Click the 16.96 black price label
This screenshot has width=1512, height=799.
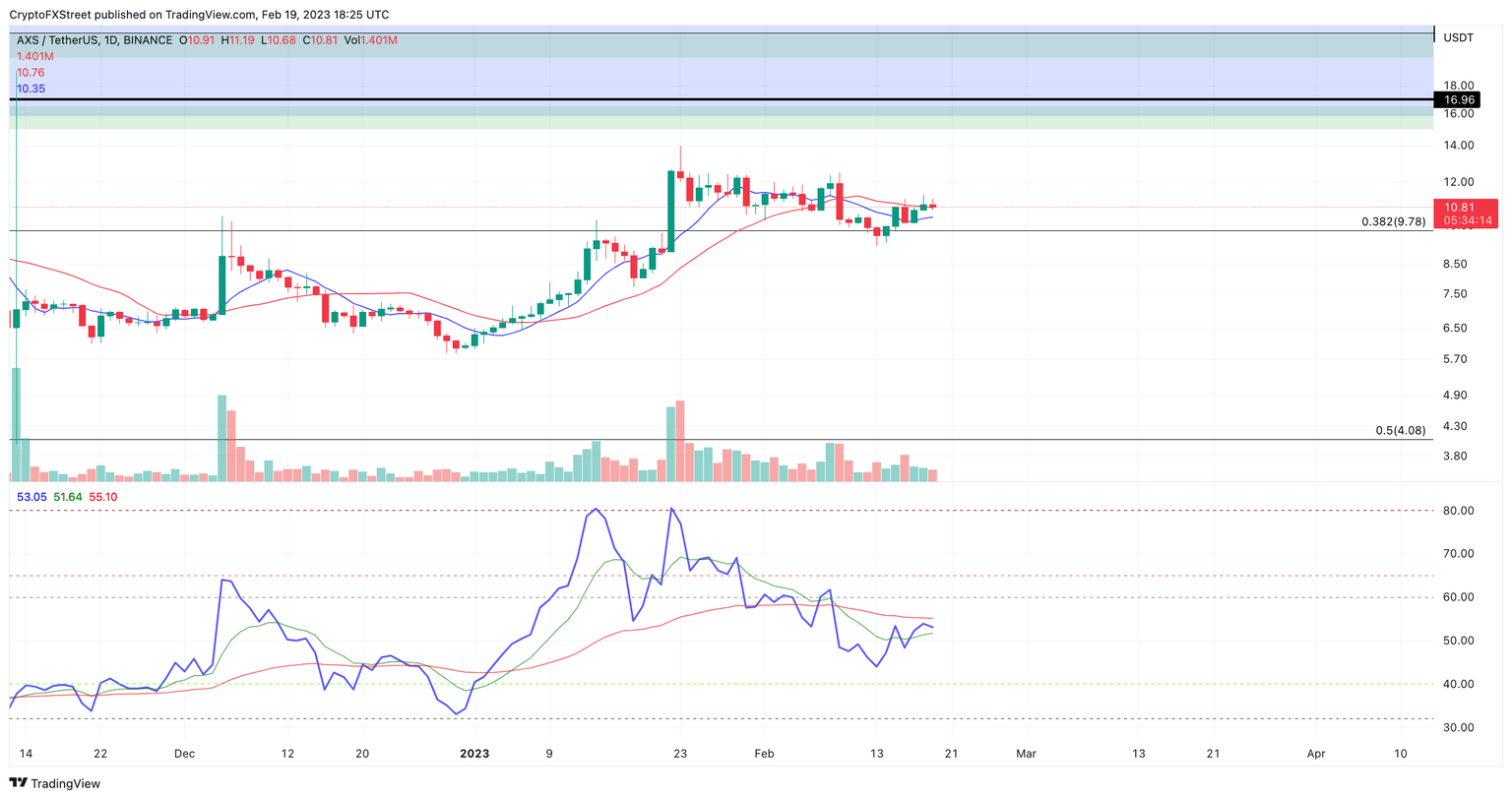click(1458, 100)
